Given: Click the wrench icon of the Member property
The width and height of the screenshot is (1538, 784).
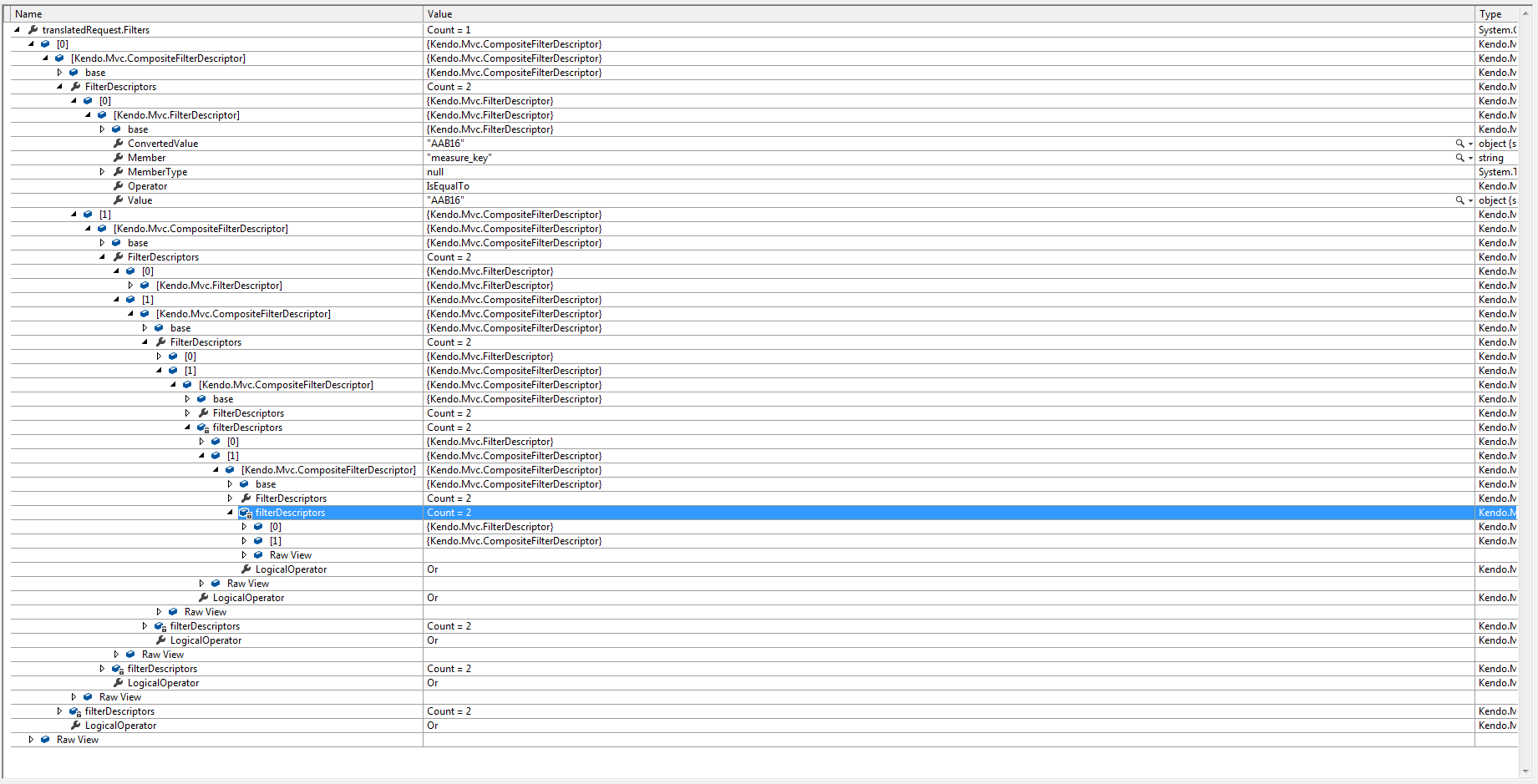Looking at the screenshot, I should click(x=119, y=158).
